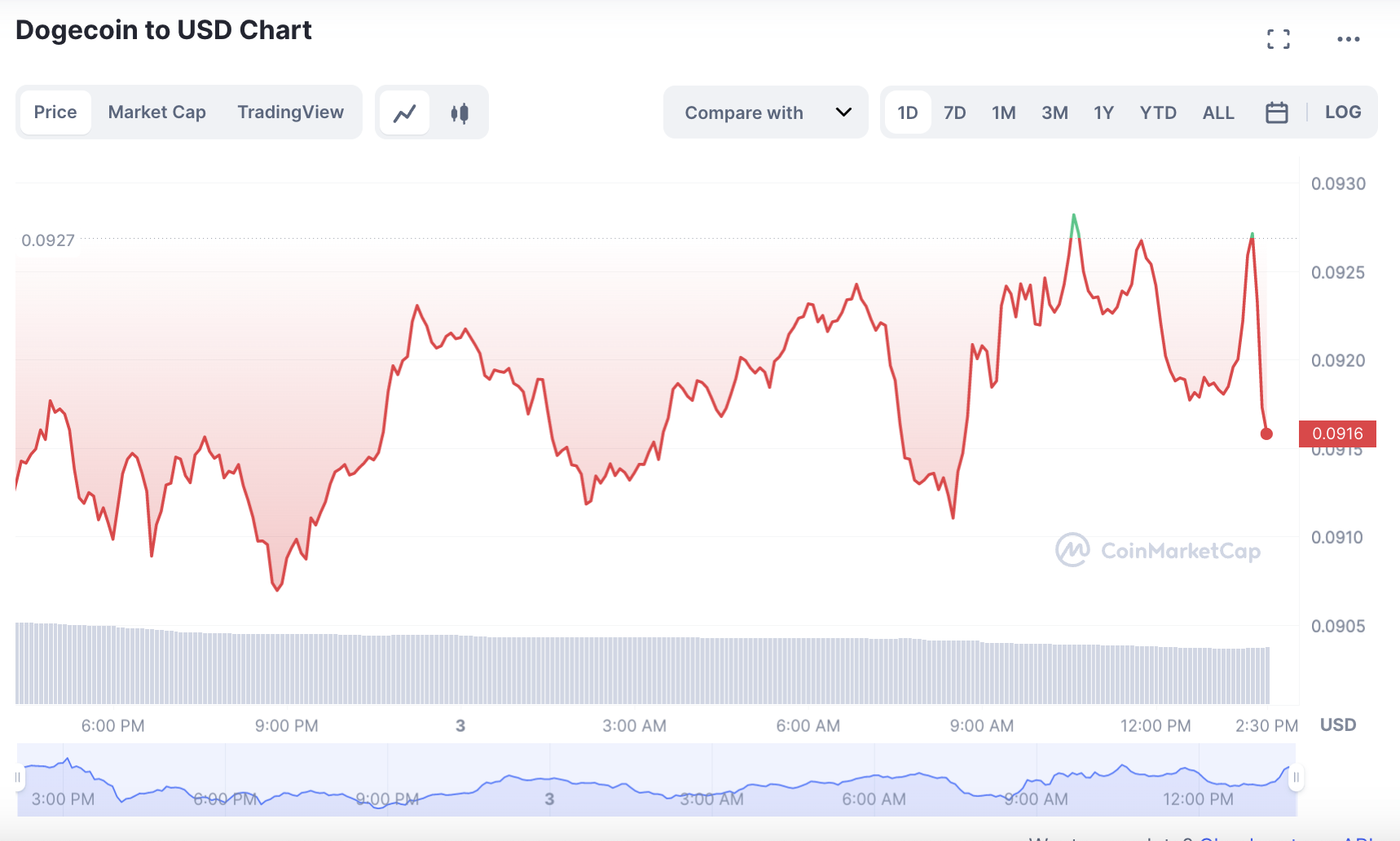The height and width of the screenshot is (841, 1400).
Task: Click the 2:30 PM time axis label
Action: pos(1266,726)
